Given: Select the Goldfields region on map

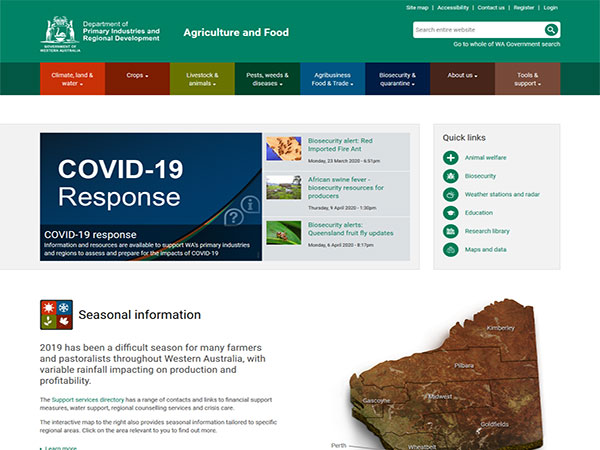Looking at the screenshot, I should click(494, 424).
